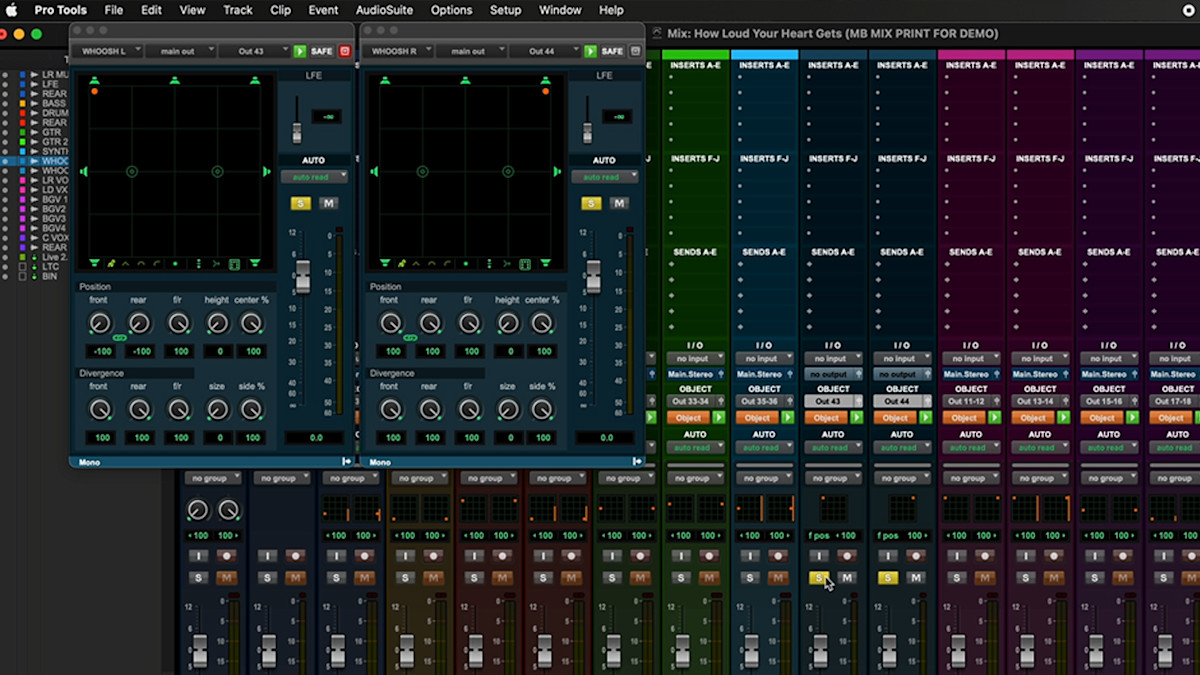
Task: Open the WHOOSH L track selector dropdown
Action: [x=109, y=51]
